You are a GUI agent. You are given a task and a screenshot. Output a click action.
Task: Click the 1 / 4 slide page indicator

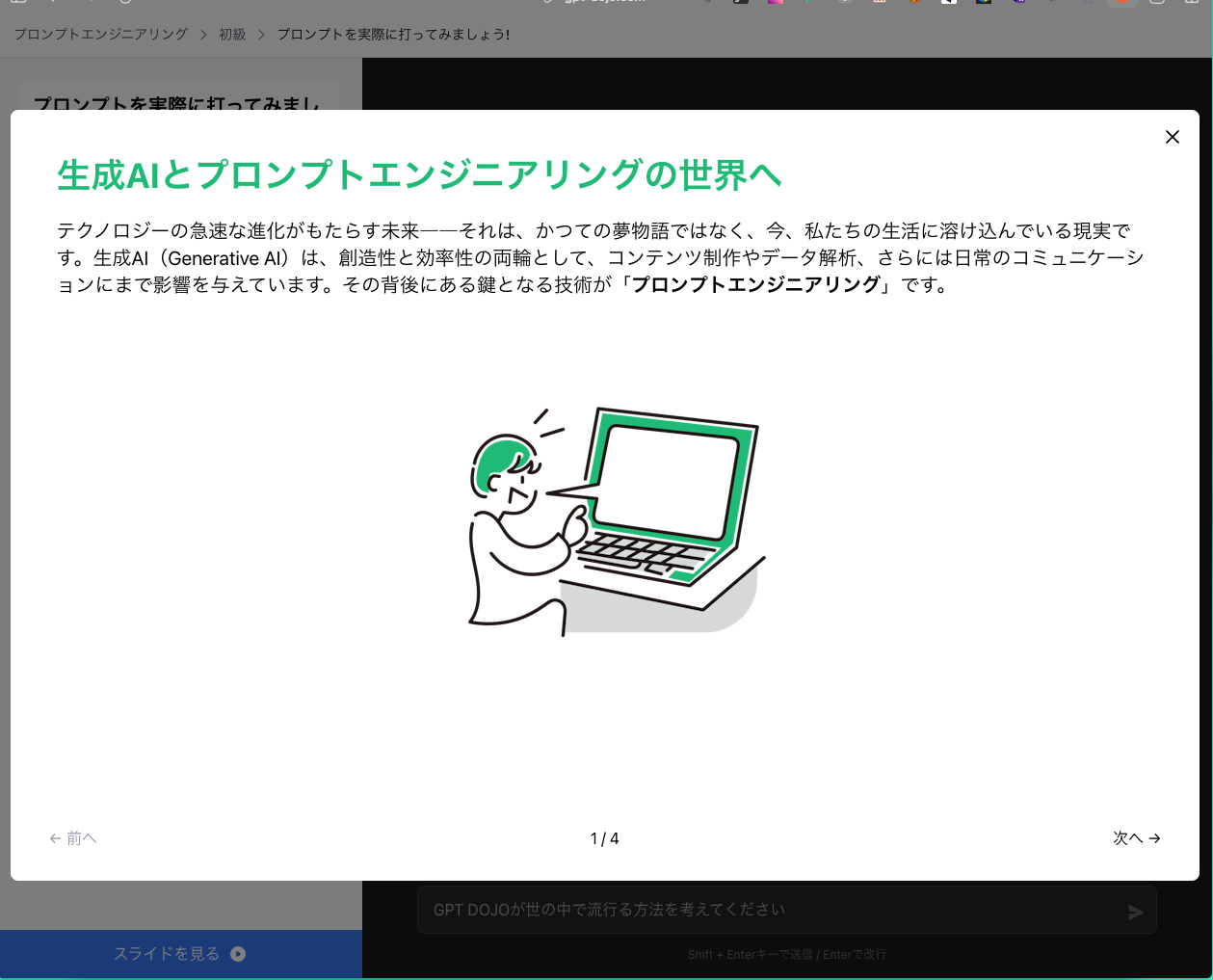tap(604, 838)
